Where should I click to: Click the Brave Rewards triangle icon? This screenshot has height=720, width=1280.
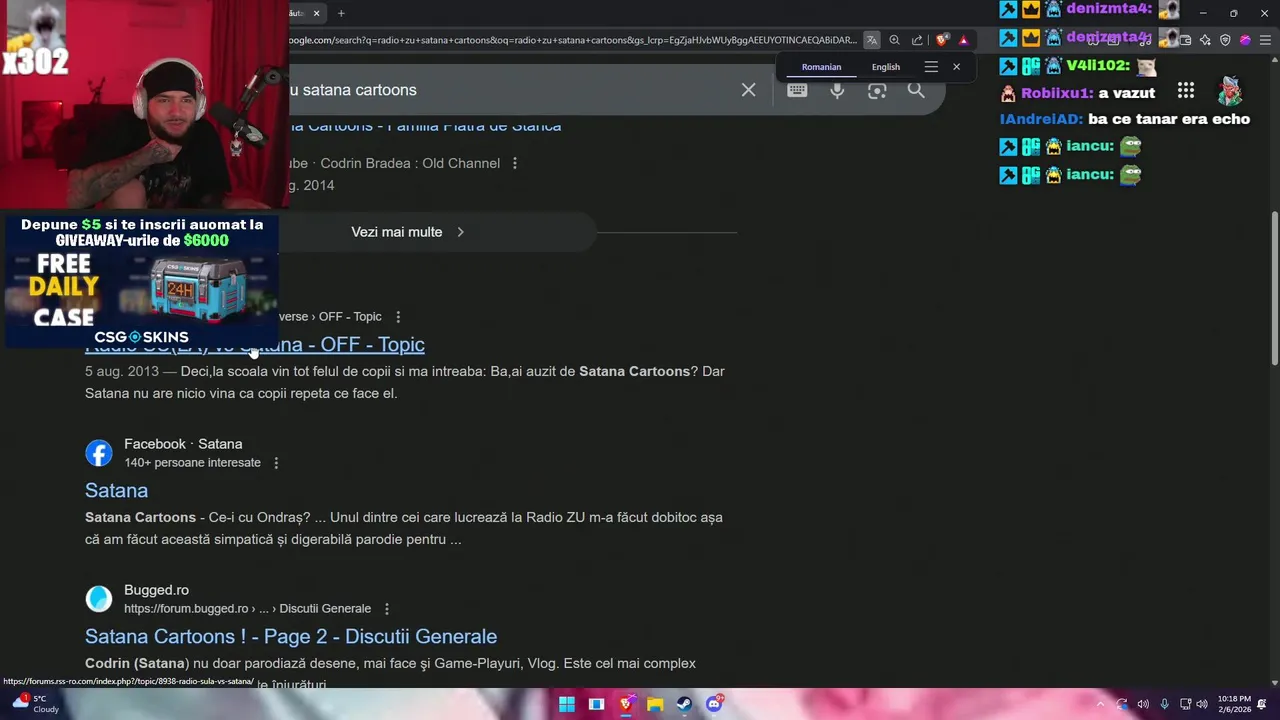point(963,40)
